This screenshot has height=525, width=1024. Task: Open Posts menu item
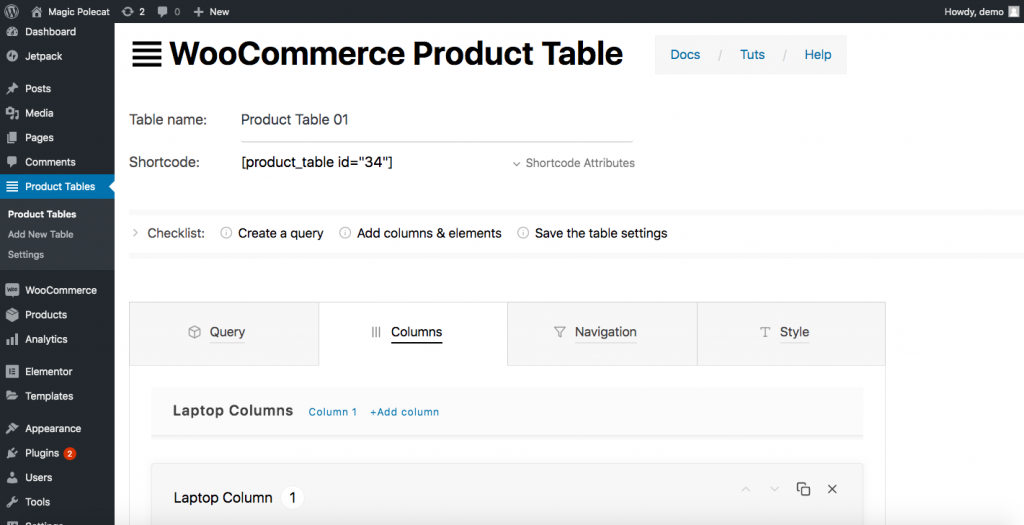pos(38,88)
